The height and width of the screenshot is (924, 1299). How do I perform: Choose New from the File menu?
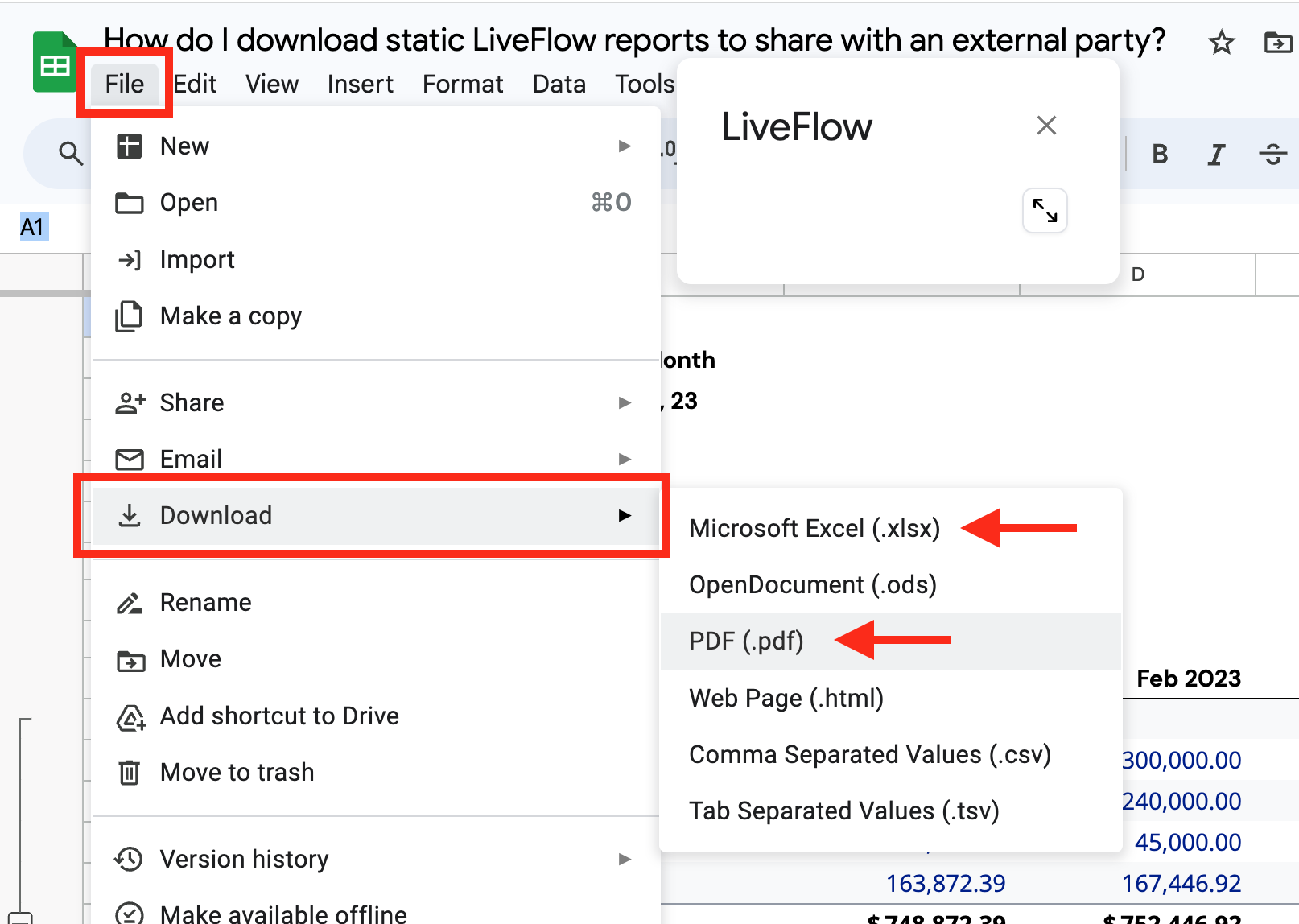click(376, 146)
